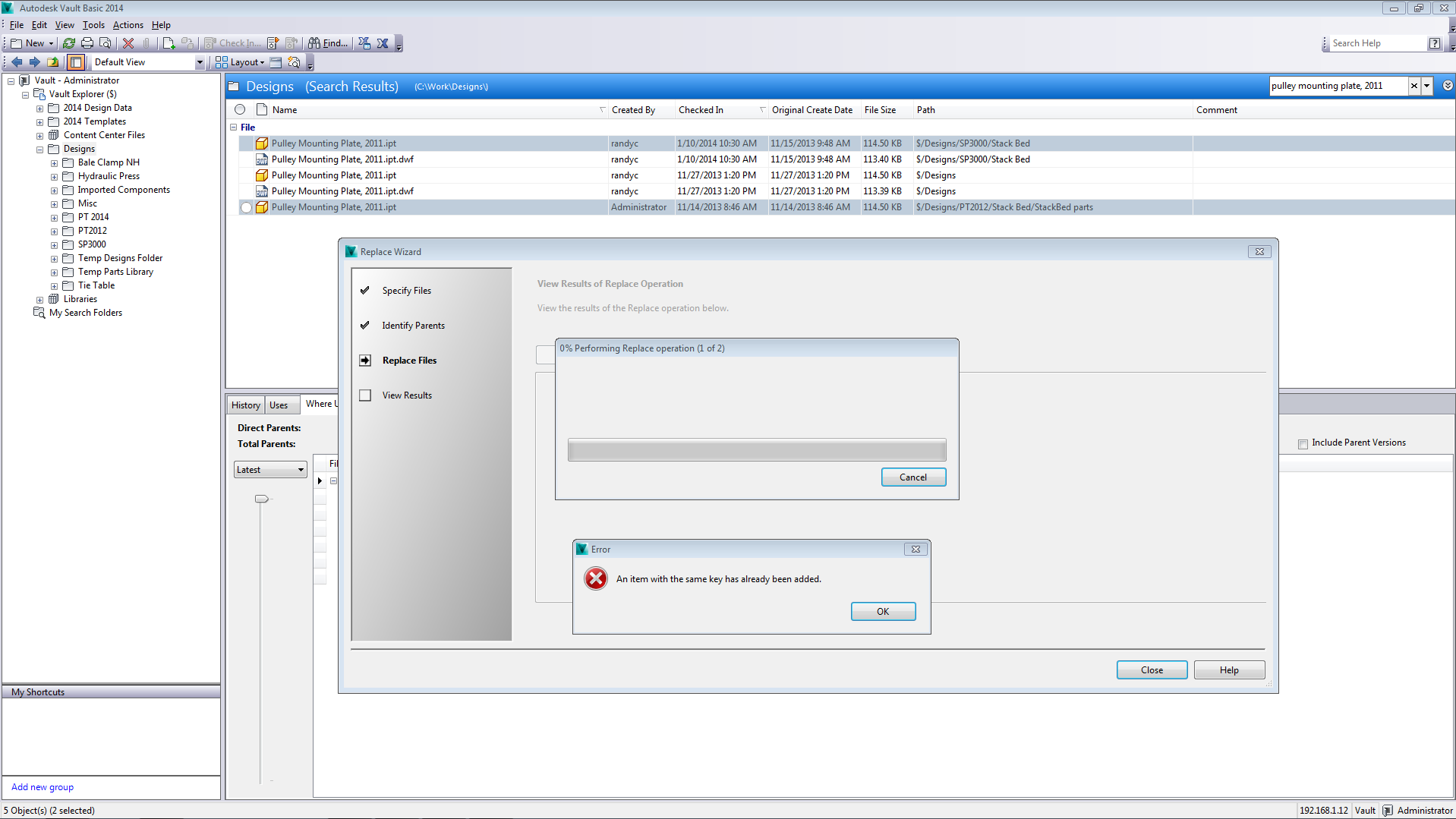
Task: Click the first Pulley Mounting Plate ipt file icon
Action: tap(262, 143)
